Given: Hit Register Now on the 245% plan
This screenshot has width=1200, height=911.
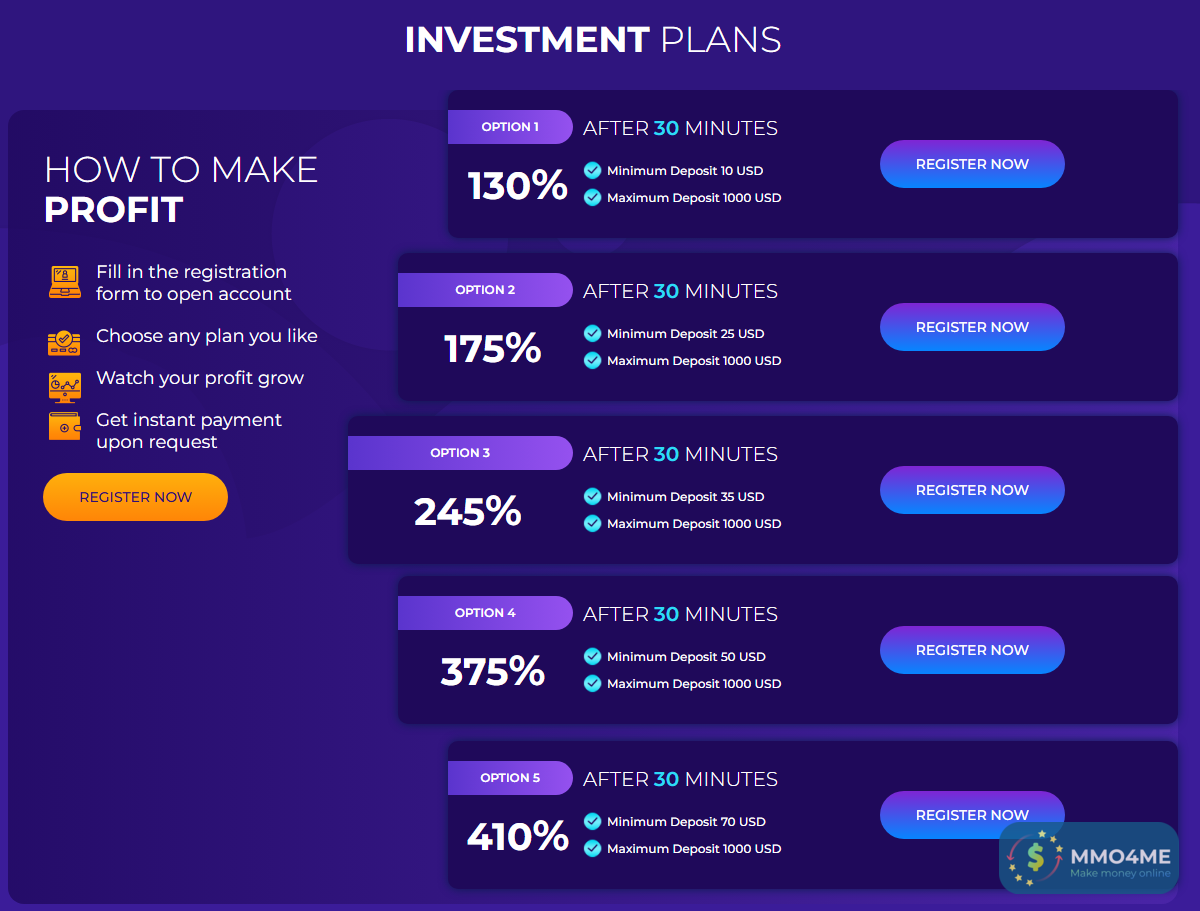Looking at the screenshot, I should click(972, 490).
